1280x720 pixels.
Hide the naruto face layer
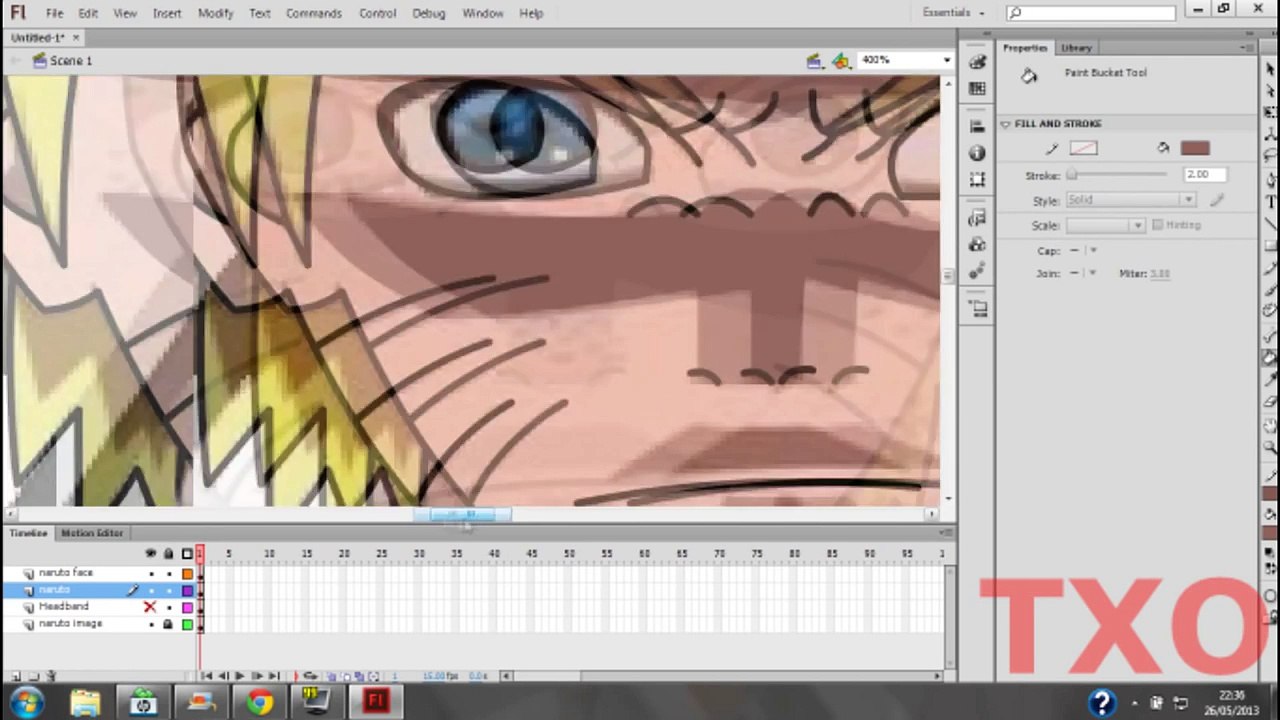coord(151,573)
